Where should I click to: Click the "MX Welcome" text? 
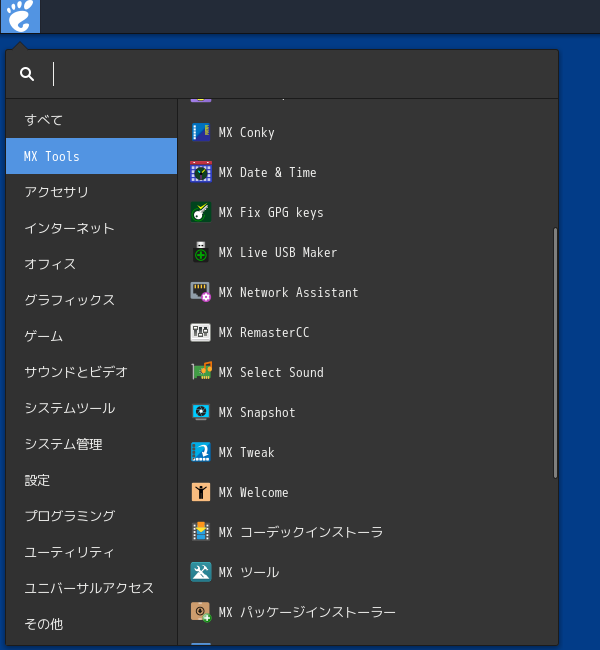pyautogui.click(x=253, y=492)
